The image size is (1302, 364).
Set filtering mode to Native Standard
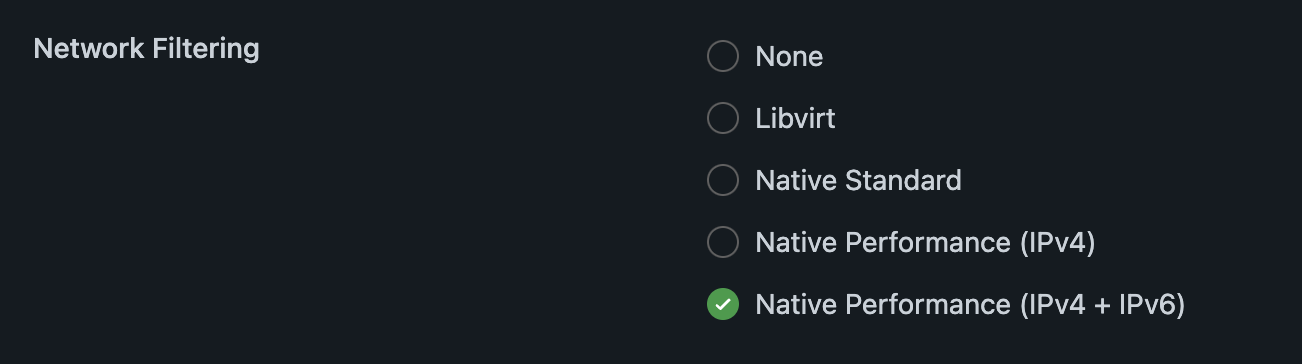723,180
